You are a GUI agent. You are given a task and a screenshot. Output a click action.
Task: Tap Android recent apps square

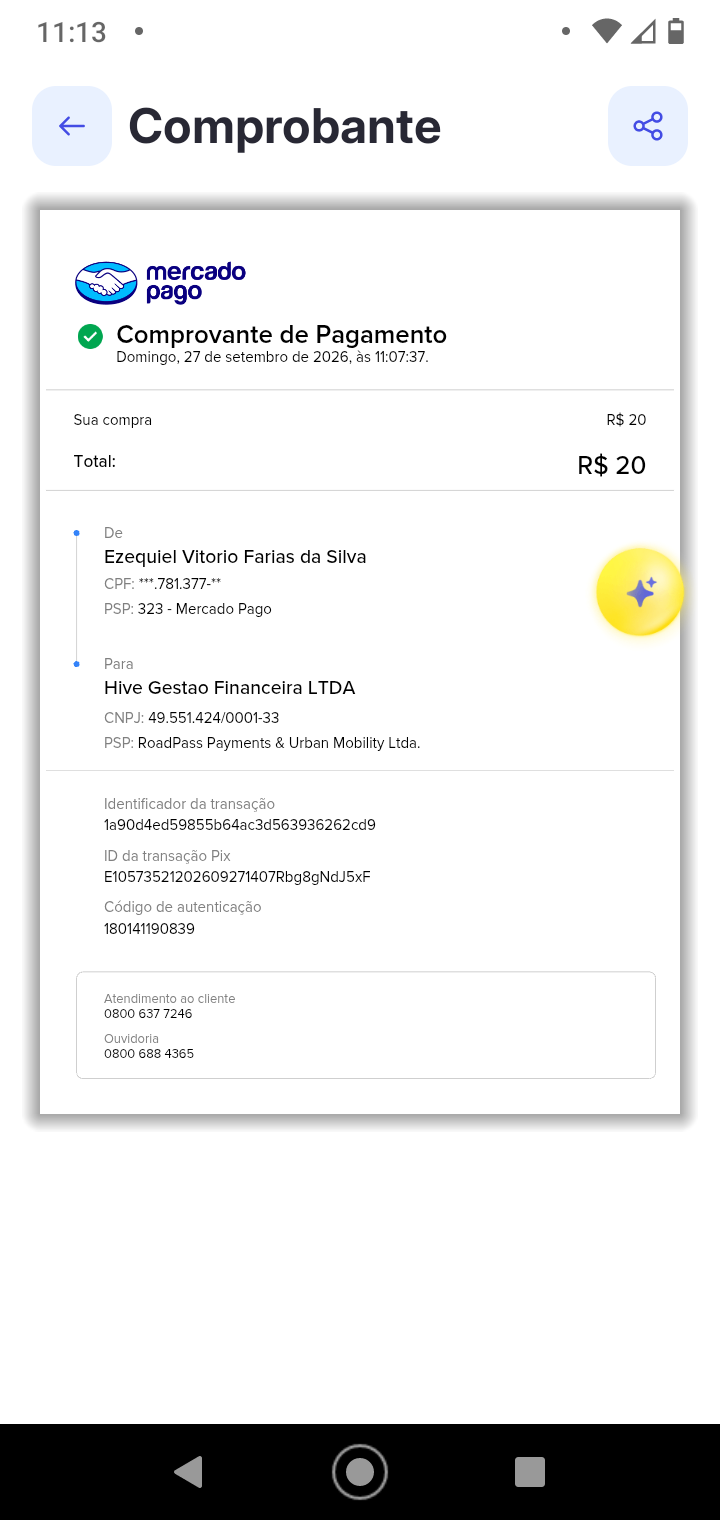(x=530, y=1472)
